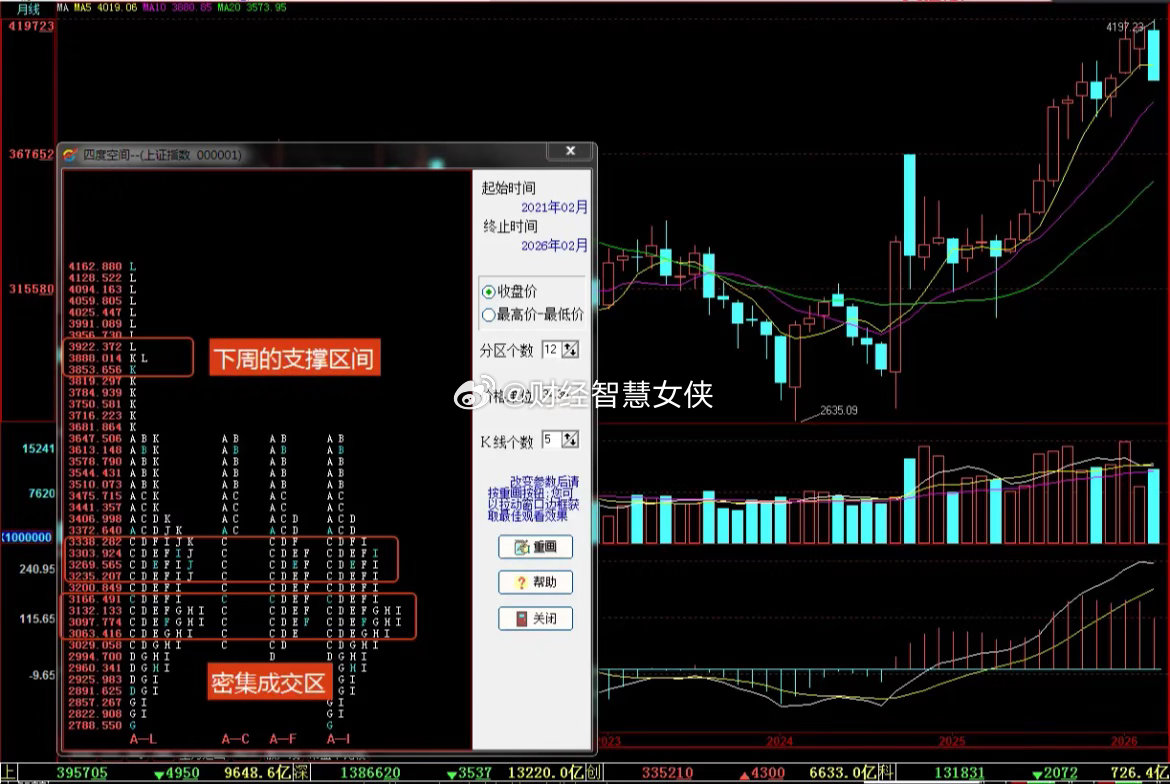Click the 关闭 button in the dialog
1170x784 pixels.
click(x=535, y=618)
